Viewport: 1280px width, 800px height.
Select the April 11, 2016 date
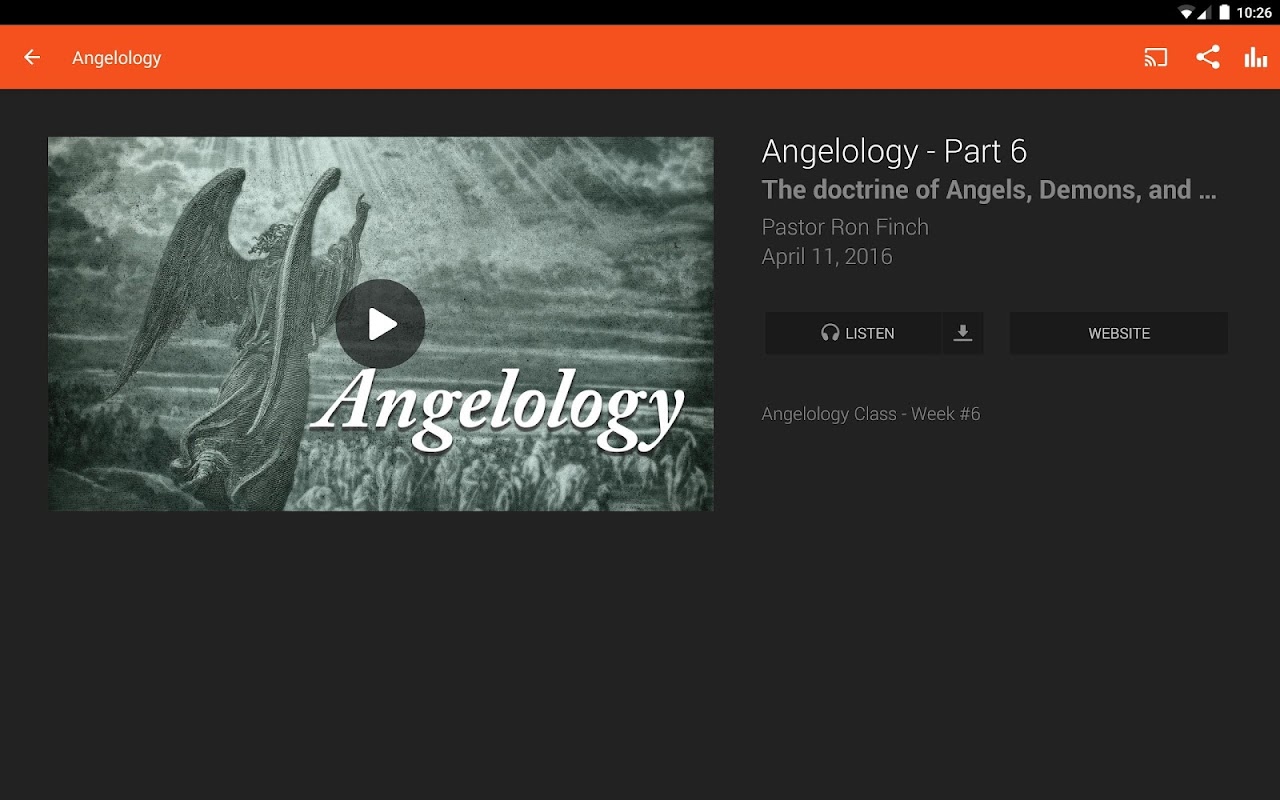coord(827,257)
